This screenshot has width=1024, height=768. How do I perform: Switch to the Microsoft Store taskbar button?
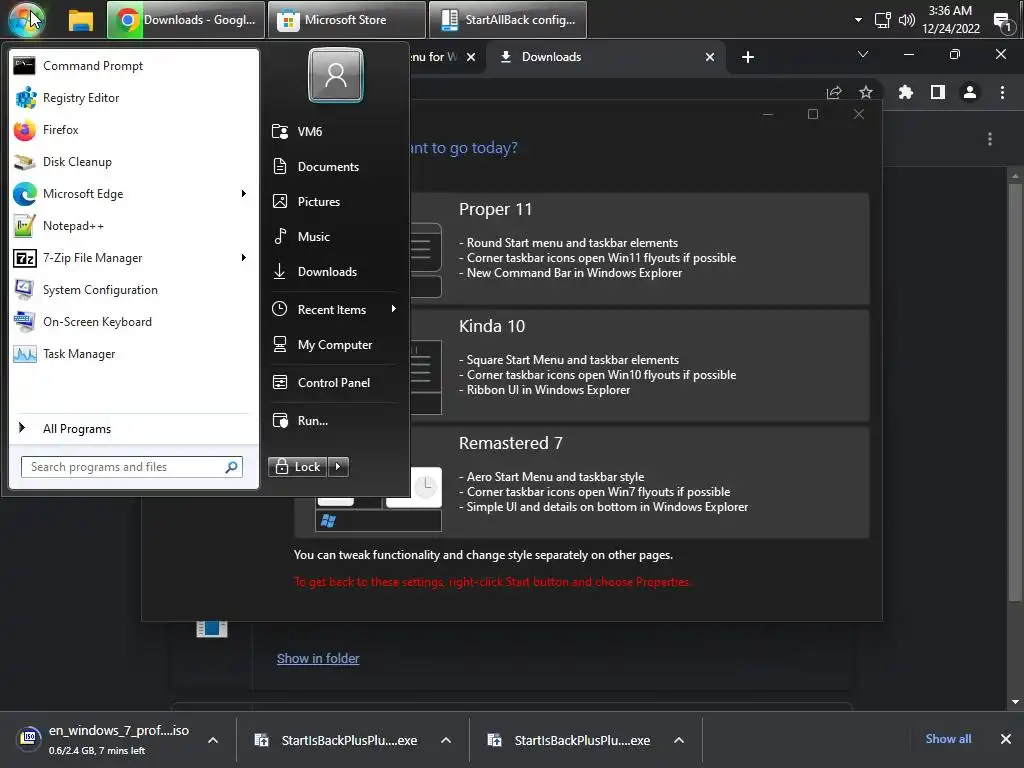[347, 20]
